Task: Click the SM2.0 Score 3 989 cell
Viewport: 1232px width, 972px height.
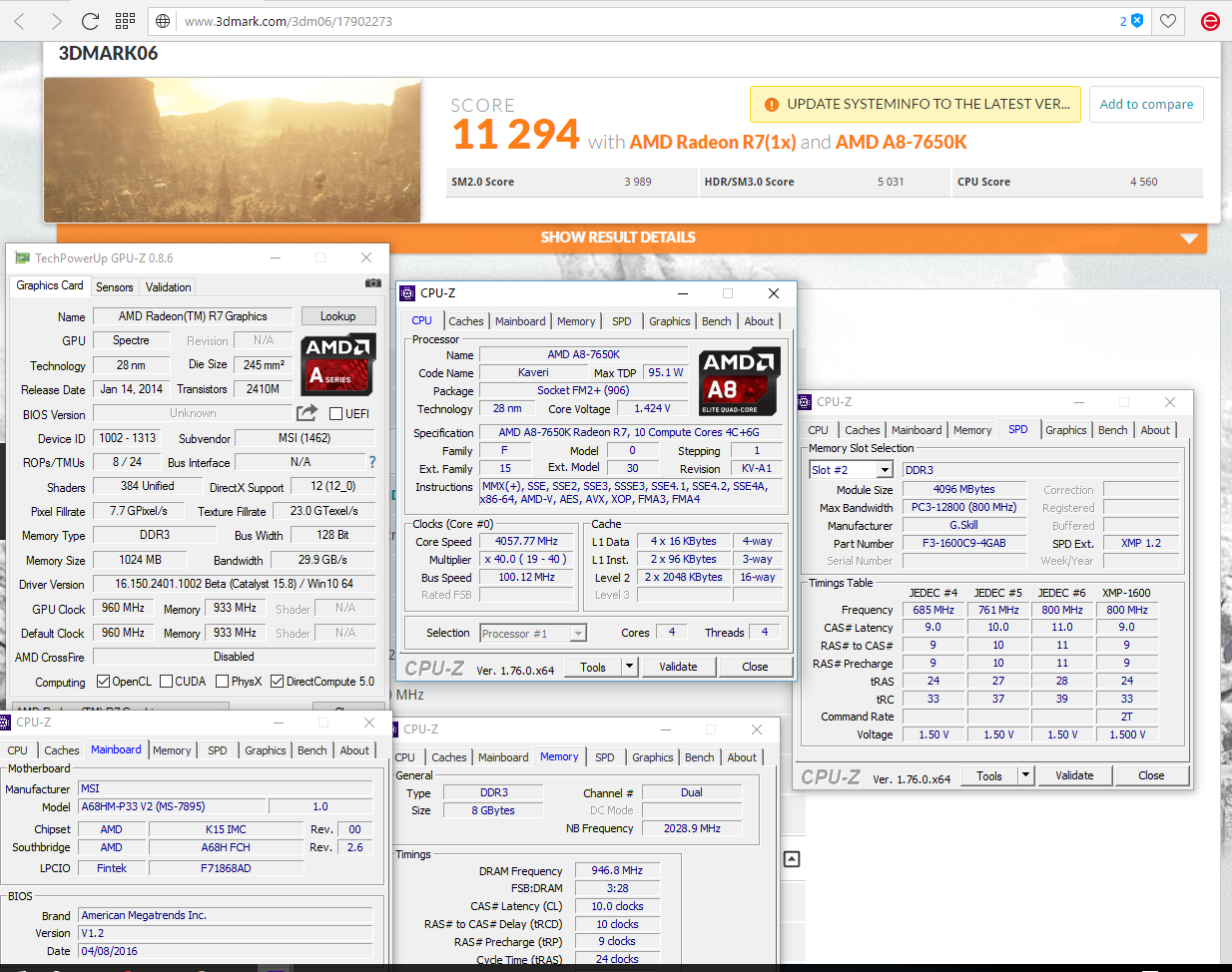Action: point(572,182)
